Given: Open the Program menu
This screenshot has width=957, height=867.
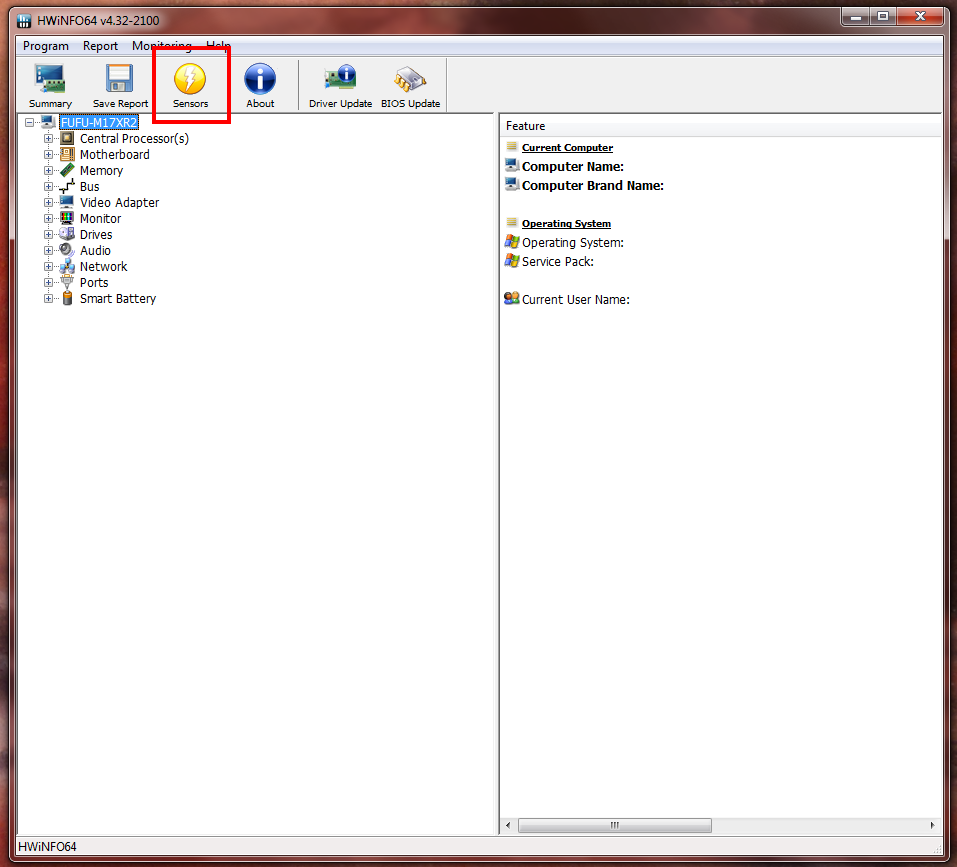Looking at the screenshot, I should [46, 46].
